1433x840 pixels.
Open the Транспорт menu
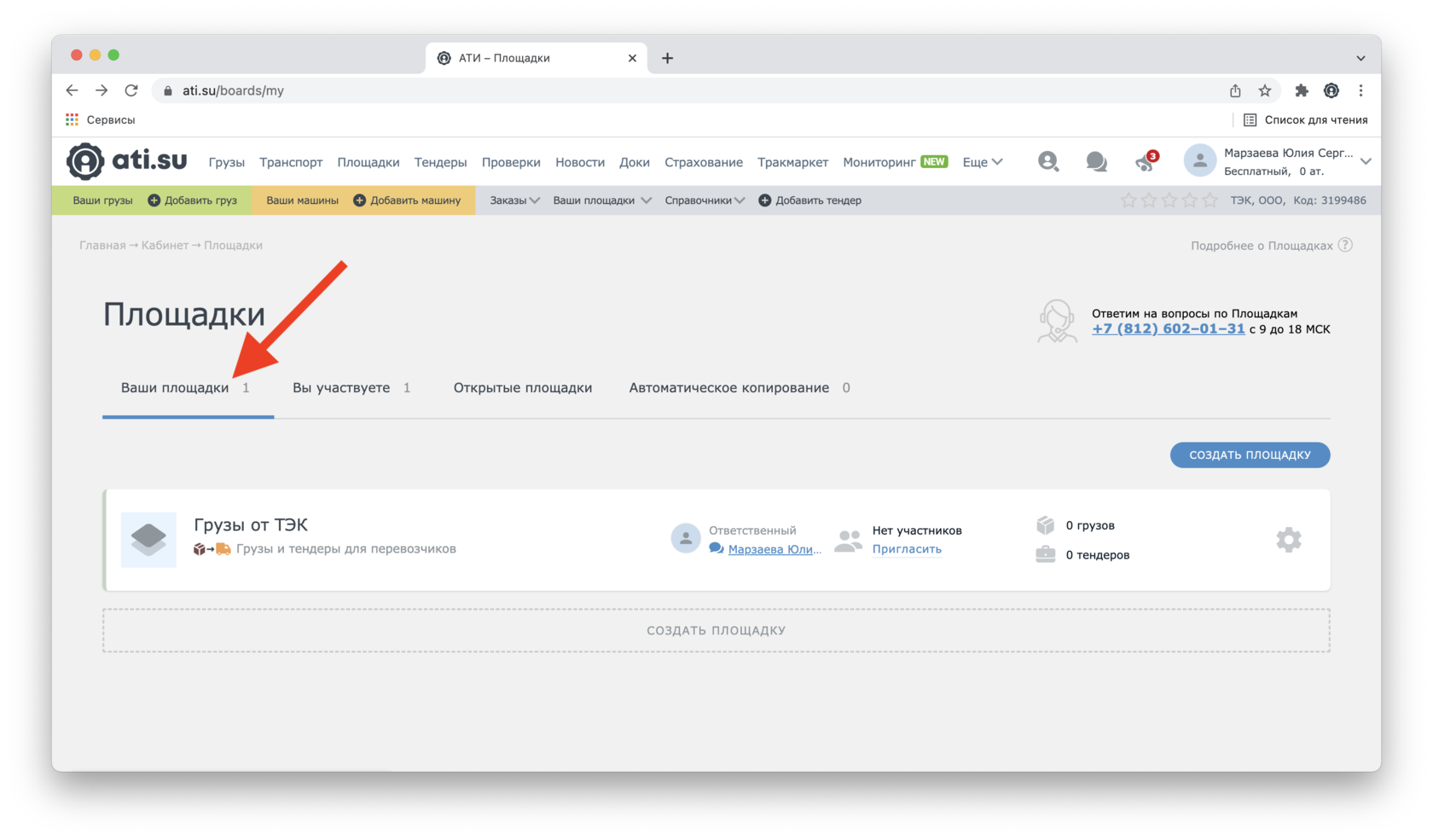[291, 162]
